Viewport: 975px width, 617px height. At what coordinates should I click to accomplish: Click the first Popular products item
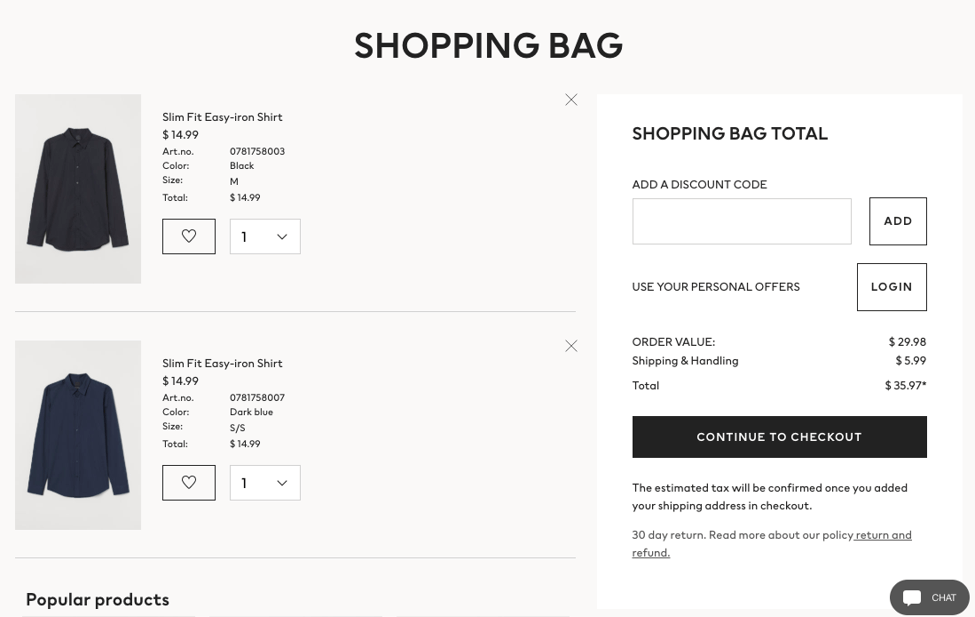(x=109, y=614)
